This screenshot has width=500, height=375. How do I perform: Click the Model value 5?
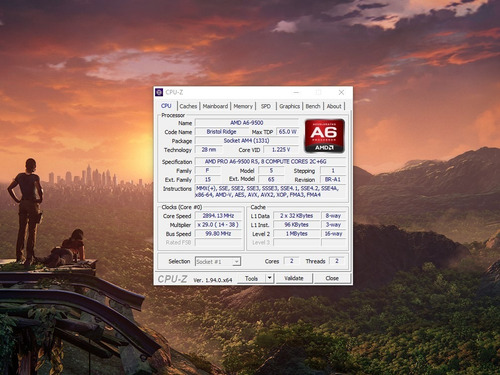pyautogui.click(x=271, y=171)
